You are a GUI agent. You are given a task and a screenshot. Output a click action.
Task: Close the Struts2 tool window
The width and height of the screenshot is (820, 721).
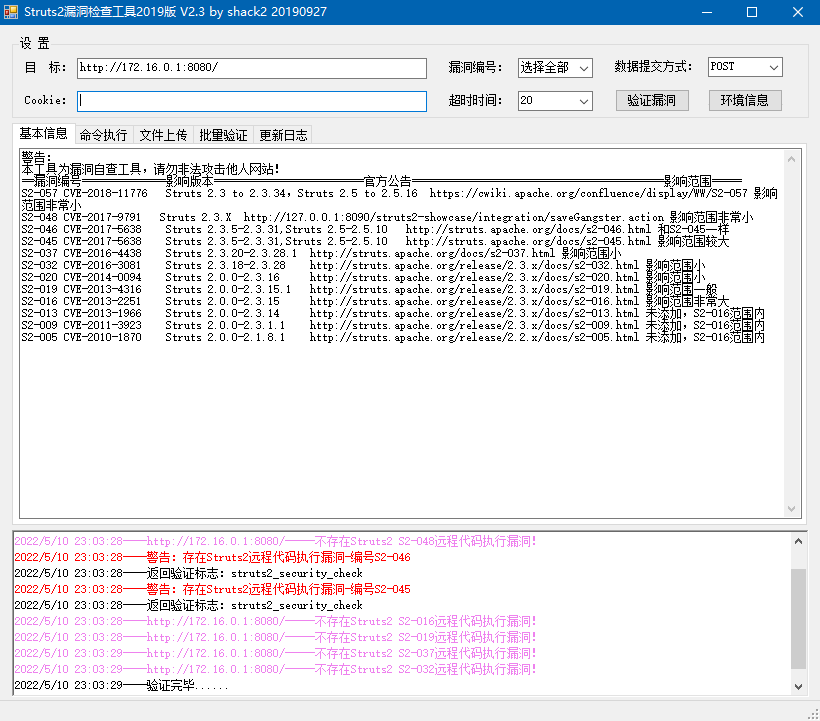click(798, 12)
